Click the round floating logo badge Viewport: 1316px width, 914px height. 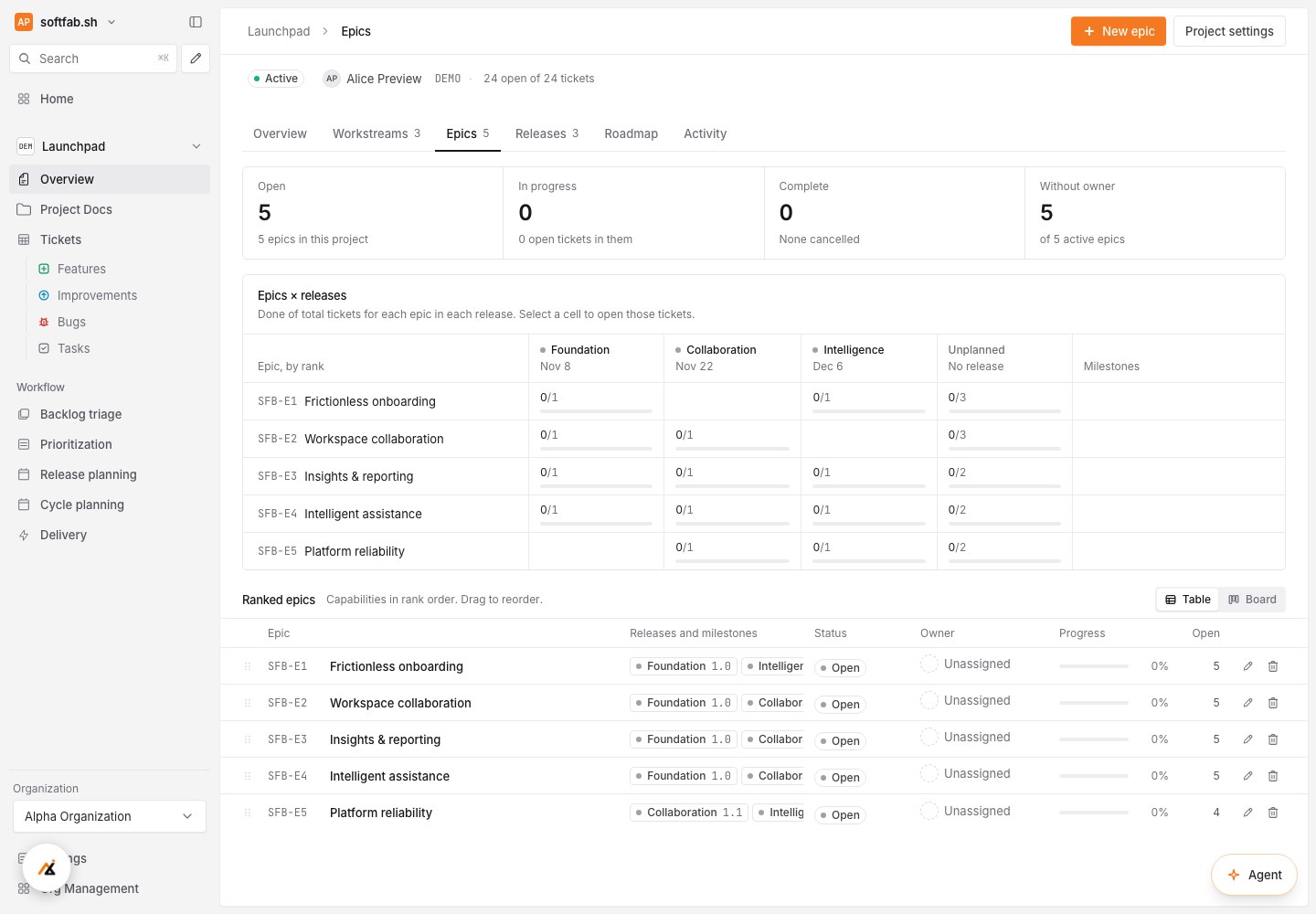click(47, 868)
